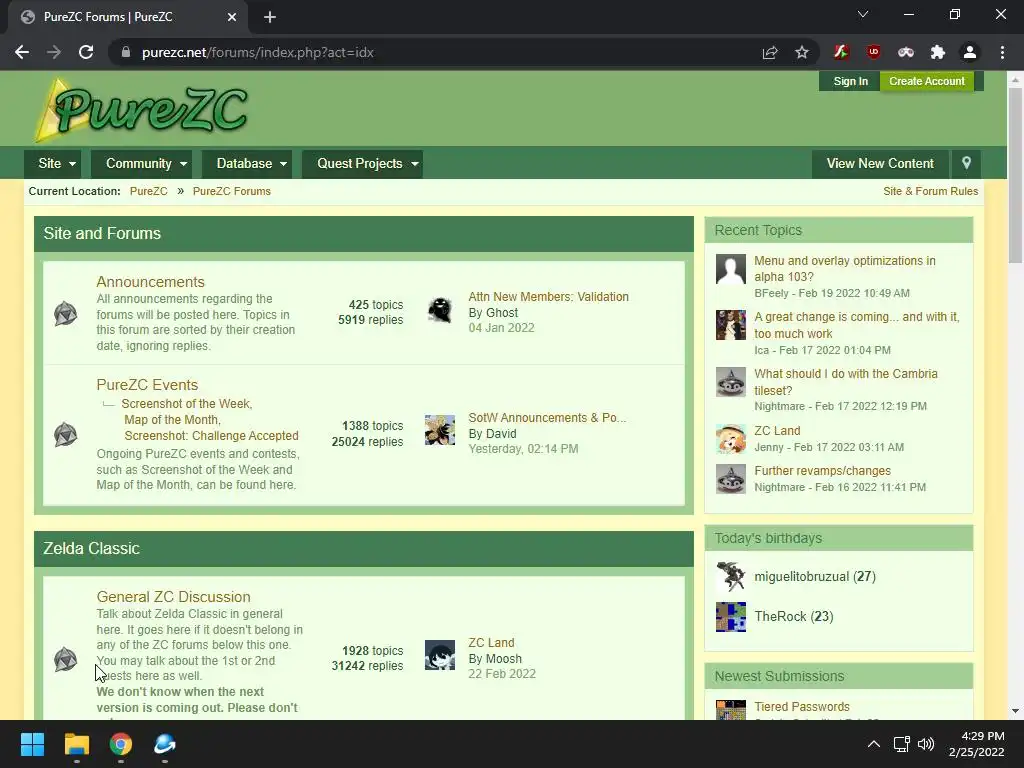The height and width of the screenshot is (768, 1024).
Task: Click the browser forward arrow
Action: coord(54,52)
